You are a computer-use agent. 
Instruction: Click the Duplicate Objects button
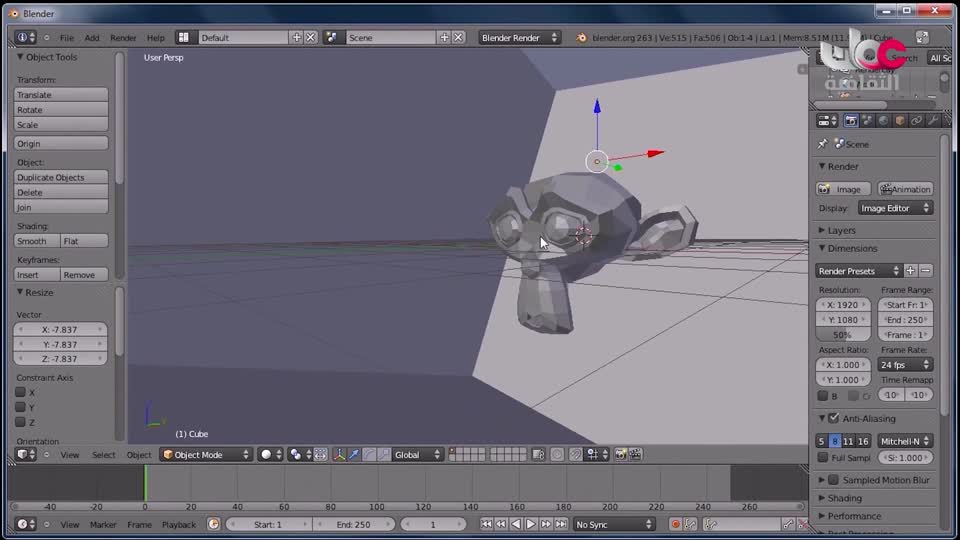[61, 177]
